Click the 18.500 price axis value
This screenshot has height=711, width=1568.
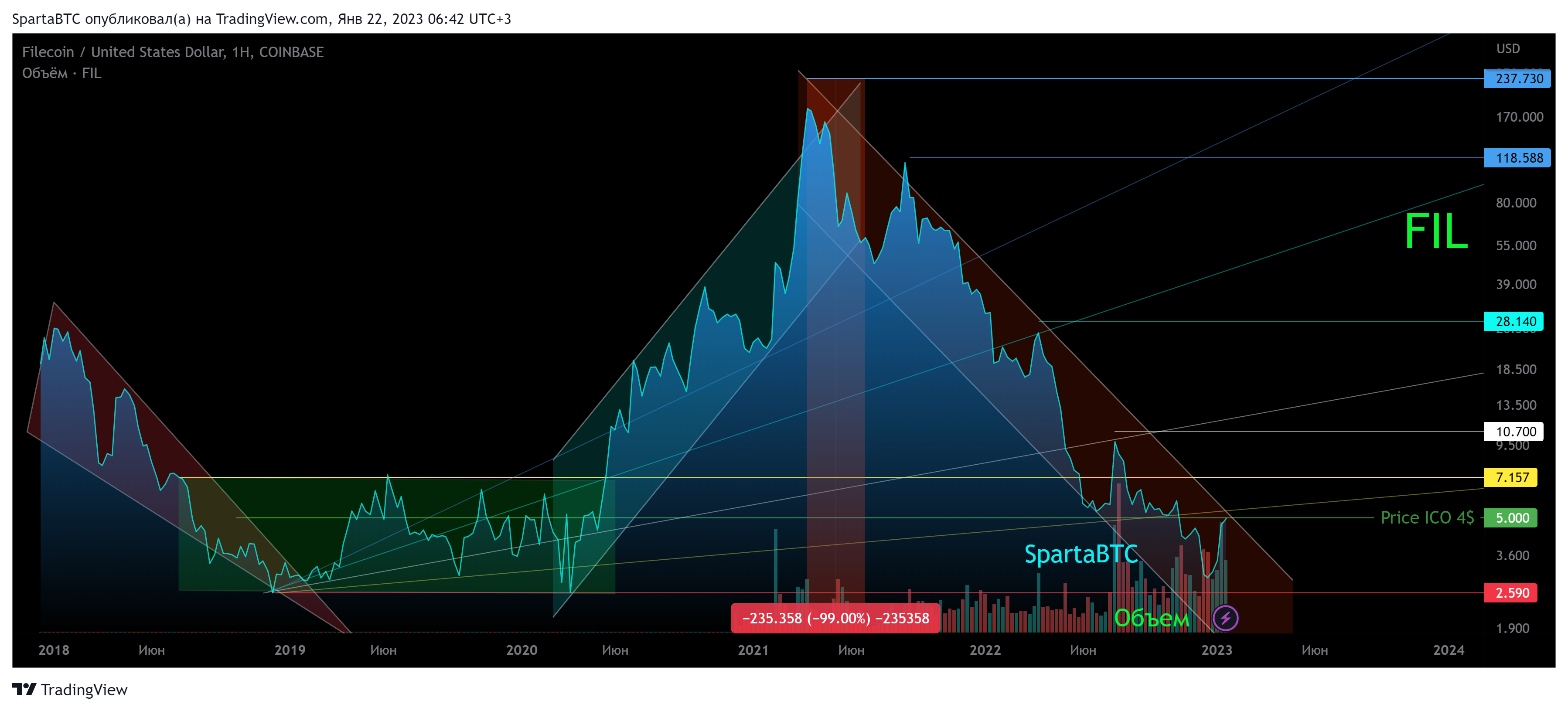point(1516,370)
